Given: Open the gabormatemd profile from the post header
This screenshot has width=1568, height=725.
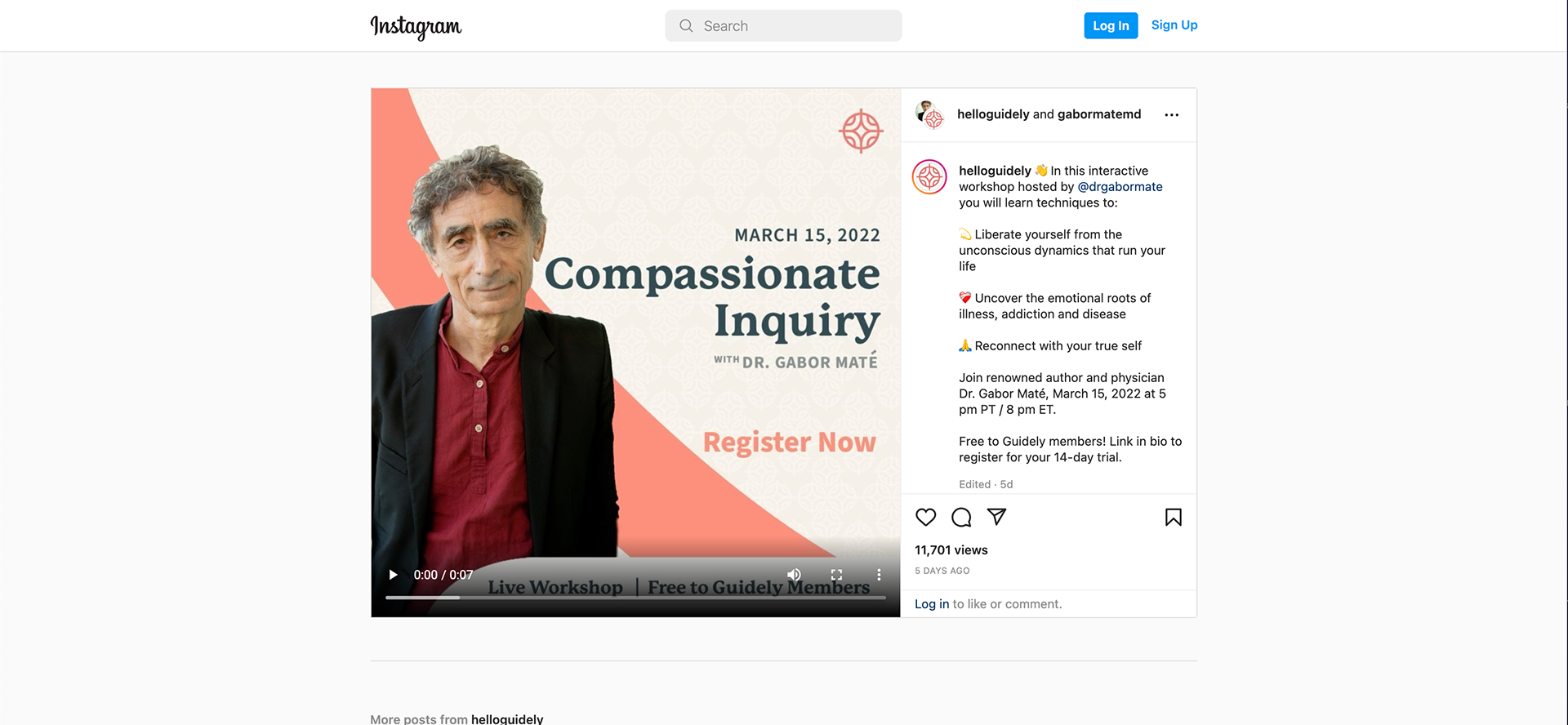Looking at the screenshot, I should (1099, 114).
